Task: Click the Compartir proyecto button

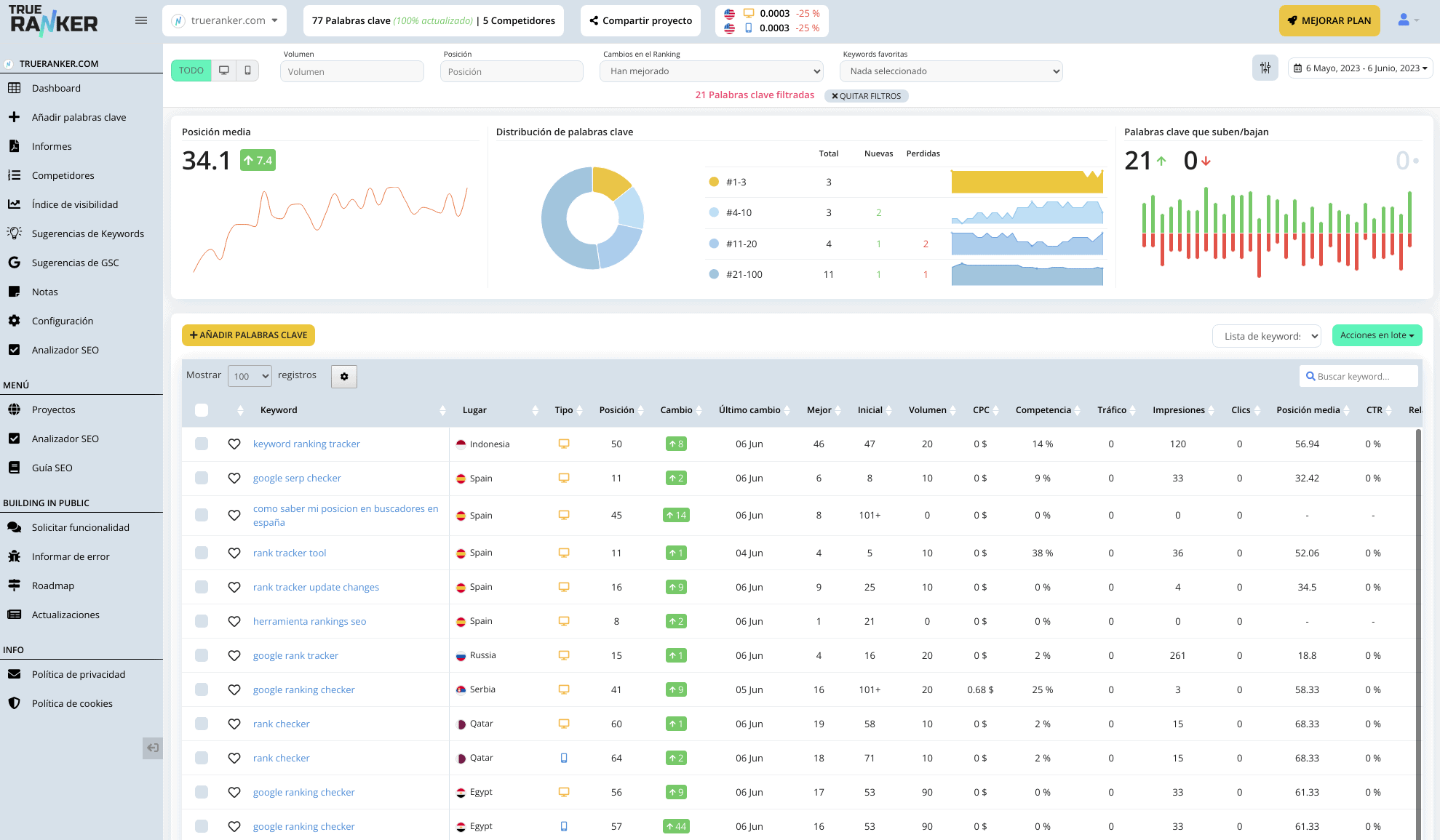Action: click(641, 20)
